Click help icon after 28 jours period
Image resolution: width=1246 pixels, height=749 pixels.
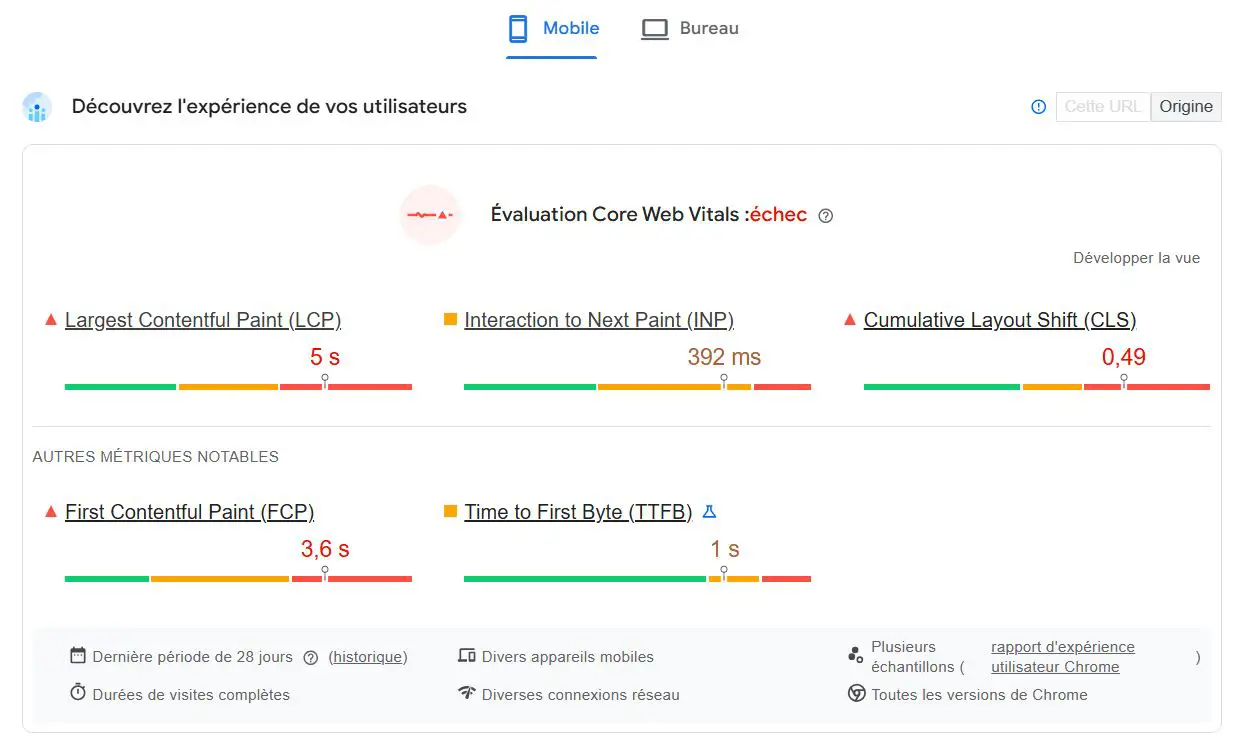coord(310,658)
